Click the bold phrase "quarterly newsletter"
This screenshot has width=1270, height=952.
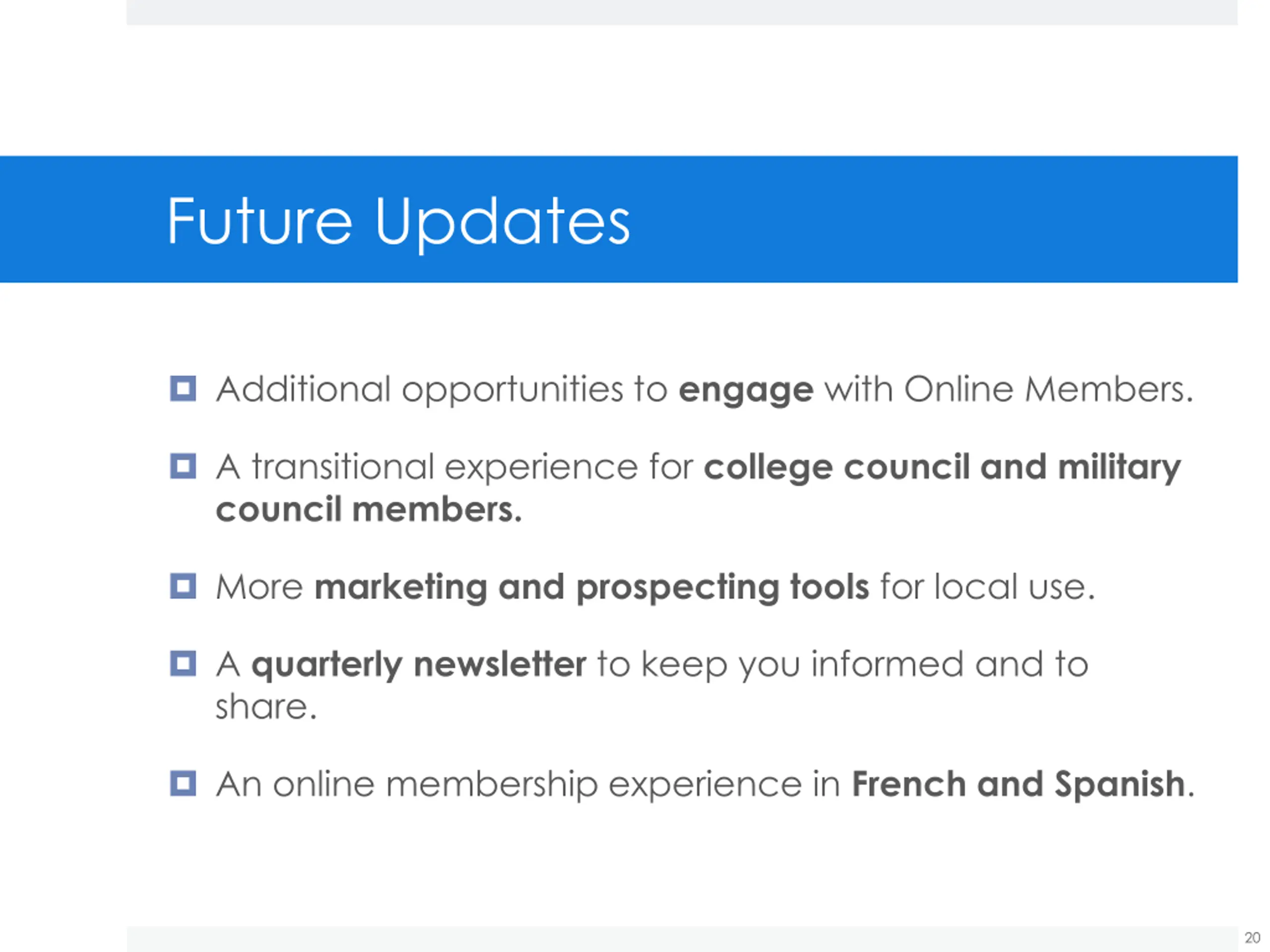419,664
